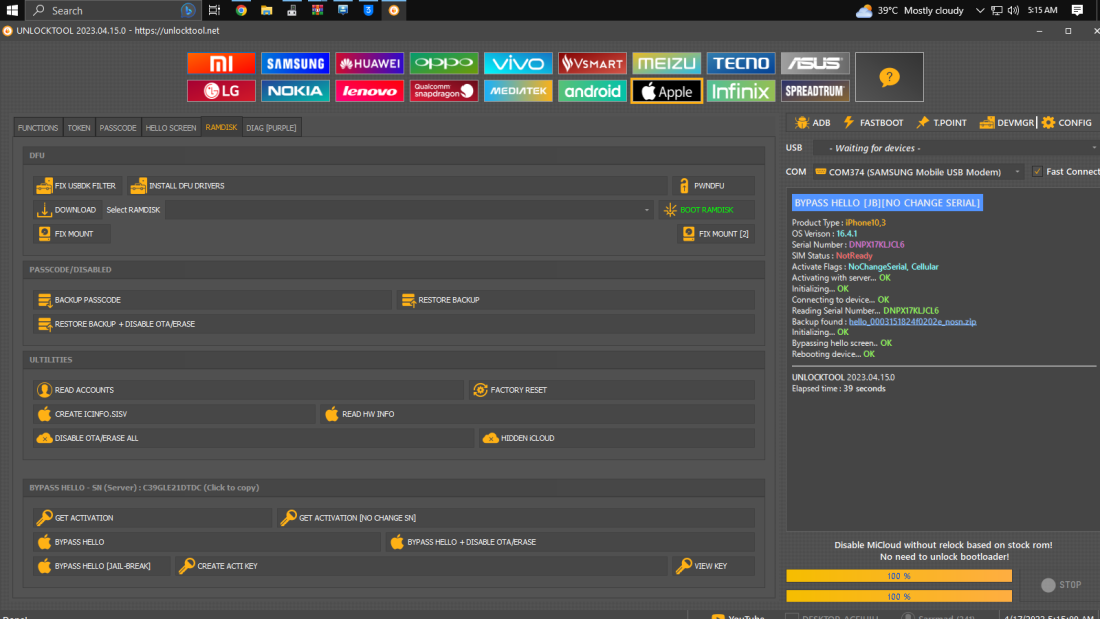This screenshot has height=619, width=1100.
Task: Click GET ACTIVATION [NO CHANGE SN] button
Action: 516,518
